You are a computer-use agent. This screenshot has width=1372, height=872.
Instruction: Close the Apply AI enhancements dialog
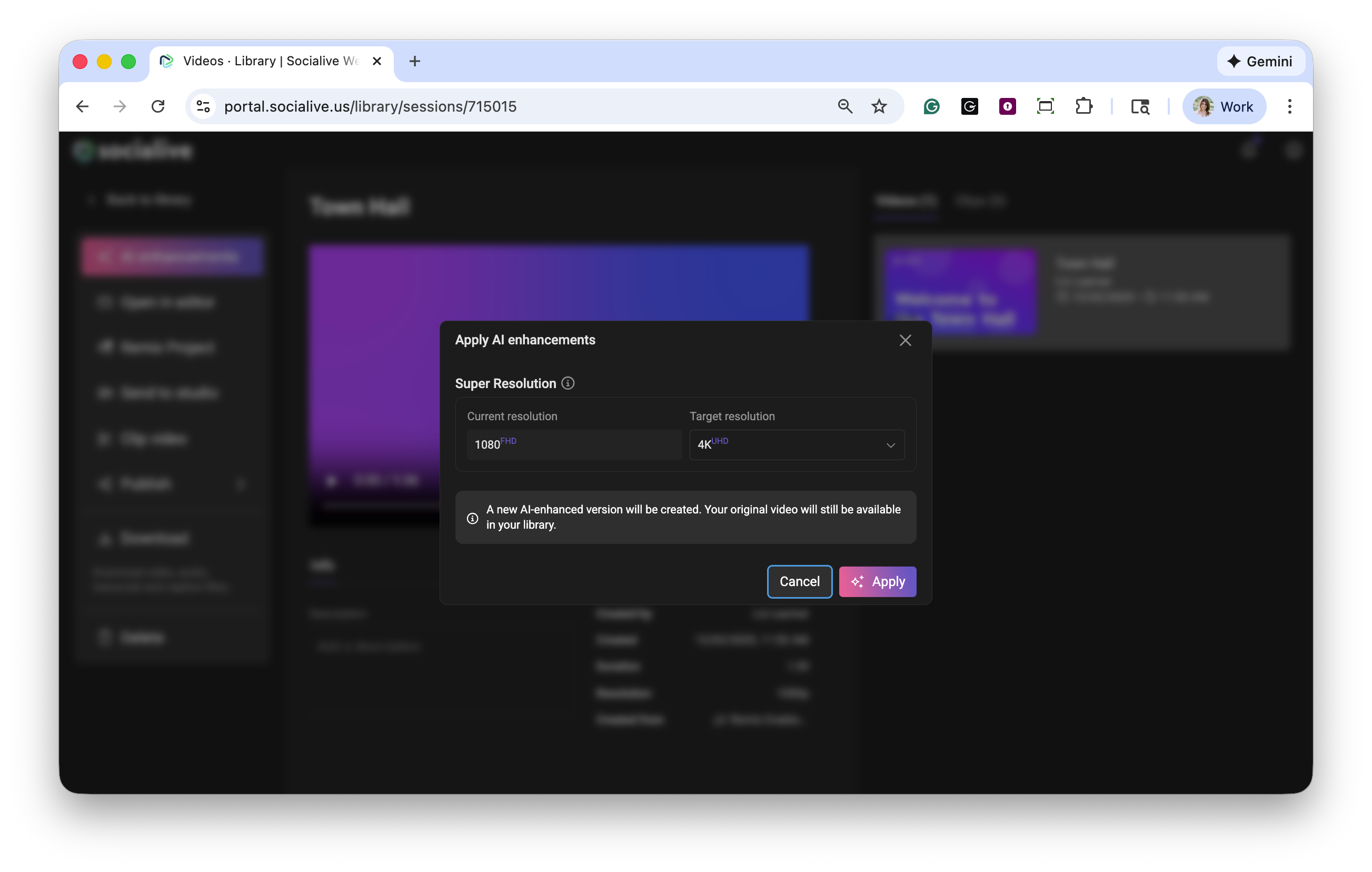pyautogui.click(x=905, y=340)
